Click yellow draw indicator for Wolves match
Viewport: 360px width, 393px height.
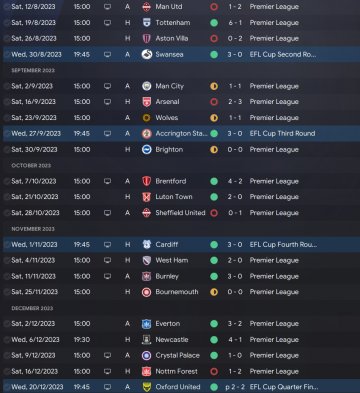[x=214, y=118]
